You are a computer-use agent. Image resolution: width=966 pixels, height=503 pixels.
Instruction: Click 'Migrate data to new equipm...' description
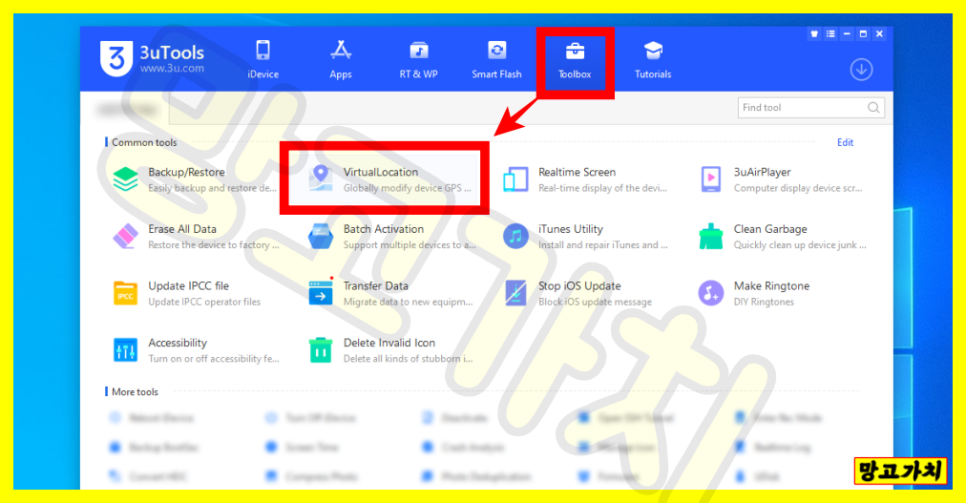[408, 301]
